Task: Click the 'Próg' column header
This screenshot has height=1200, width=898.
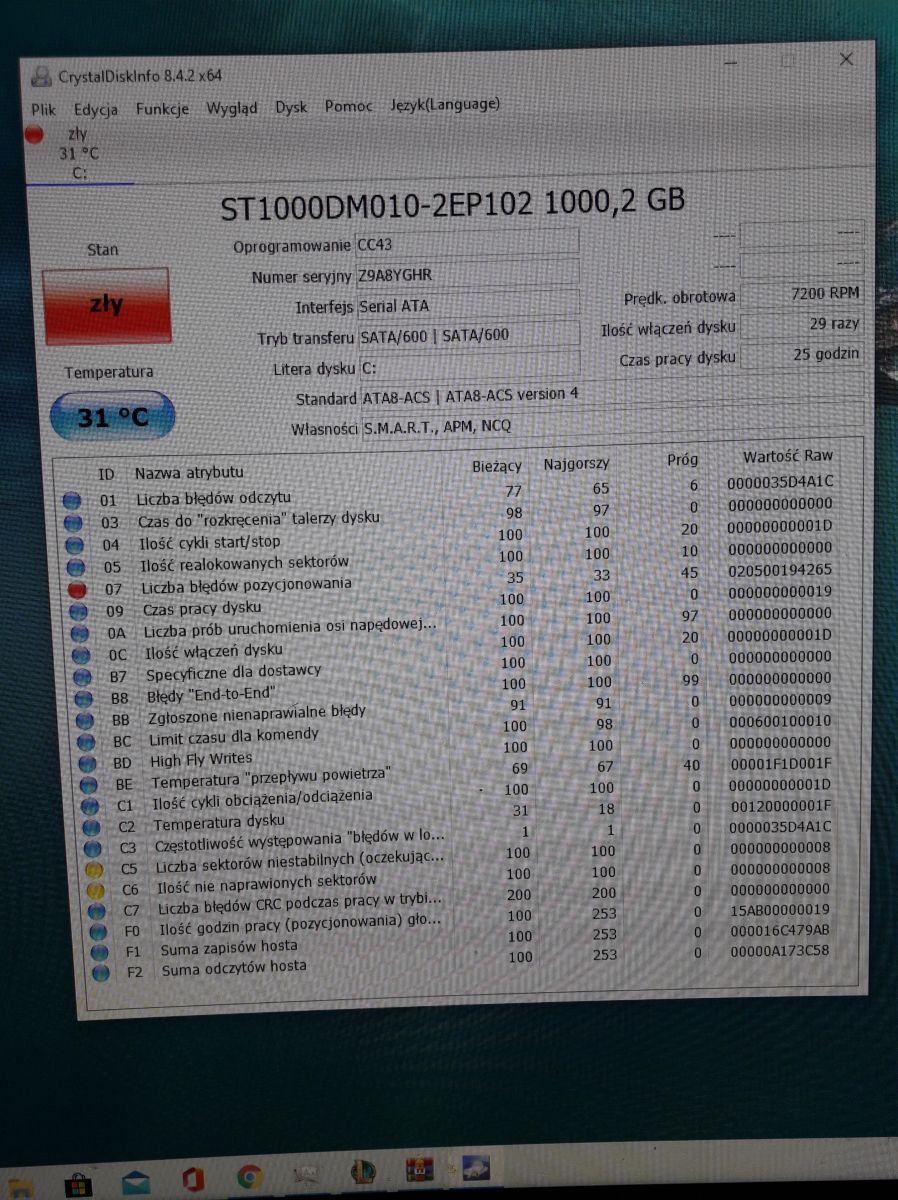Action: click(683, 460)
